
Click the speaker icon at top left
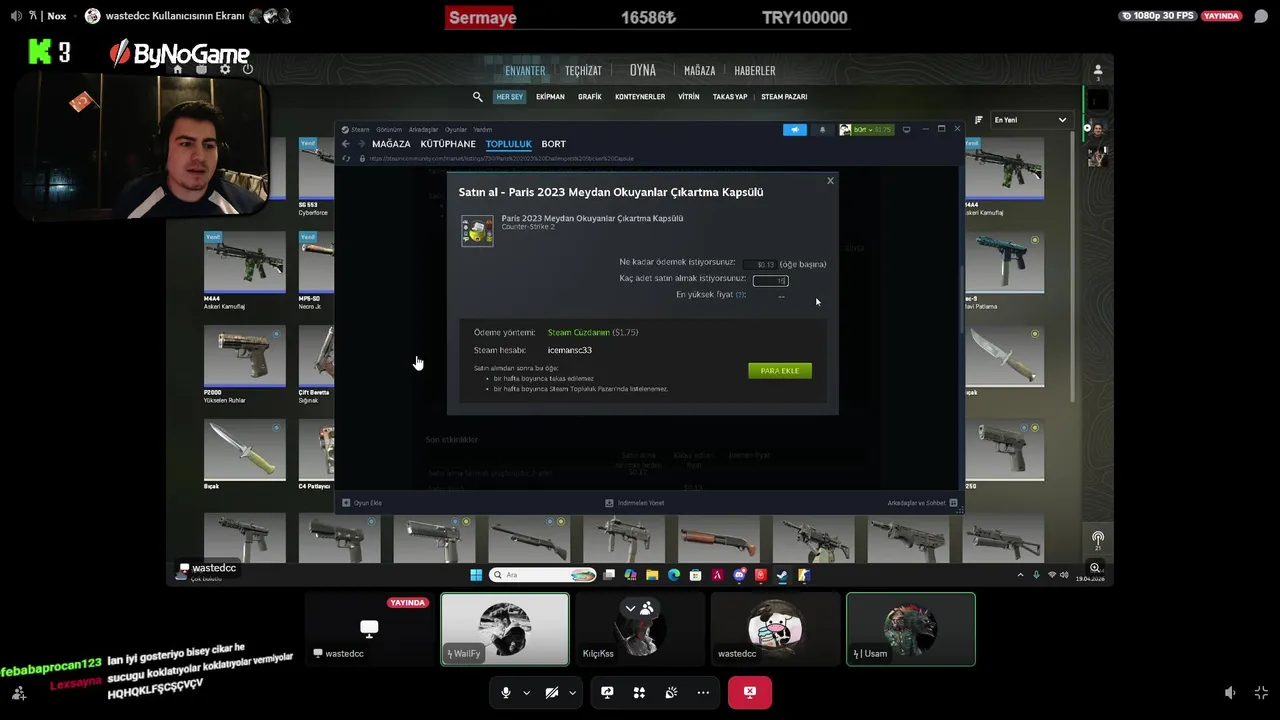(16, 16)
